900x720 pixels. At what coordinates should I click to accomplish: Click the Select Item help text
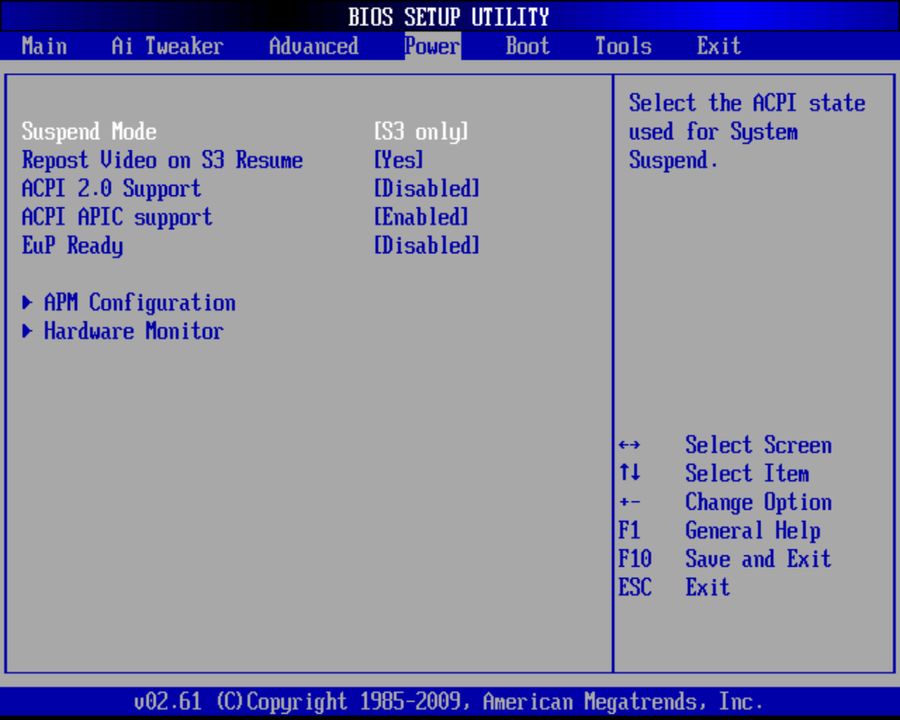[x=747, y=474]
